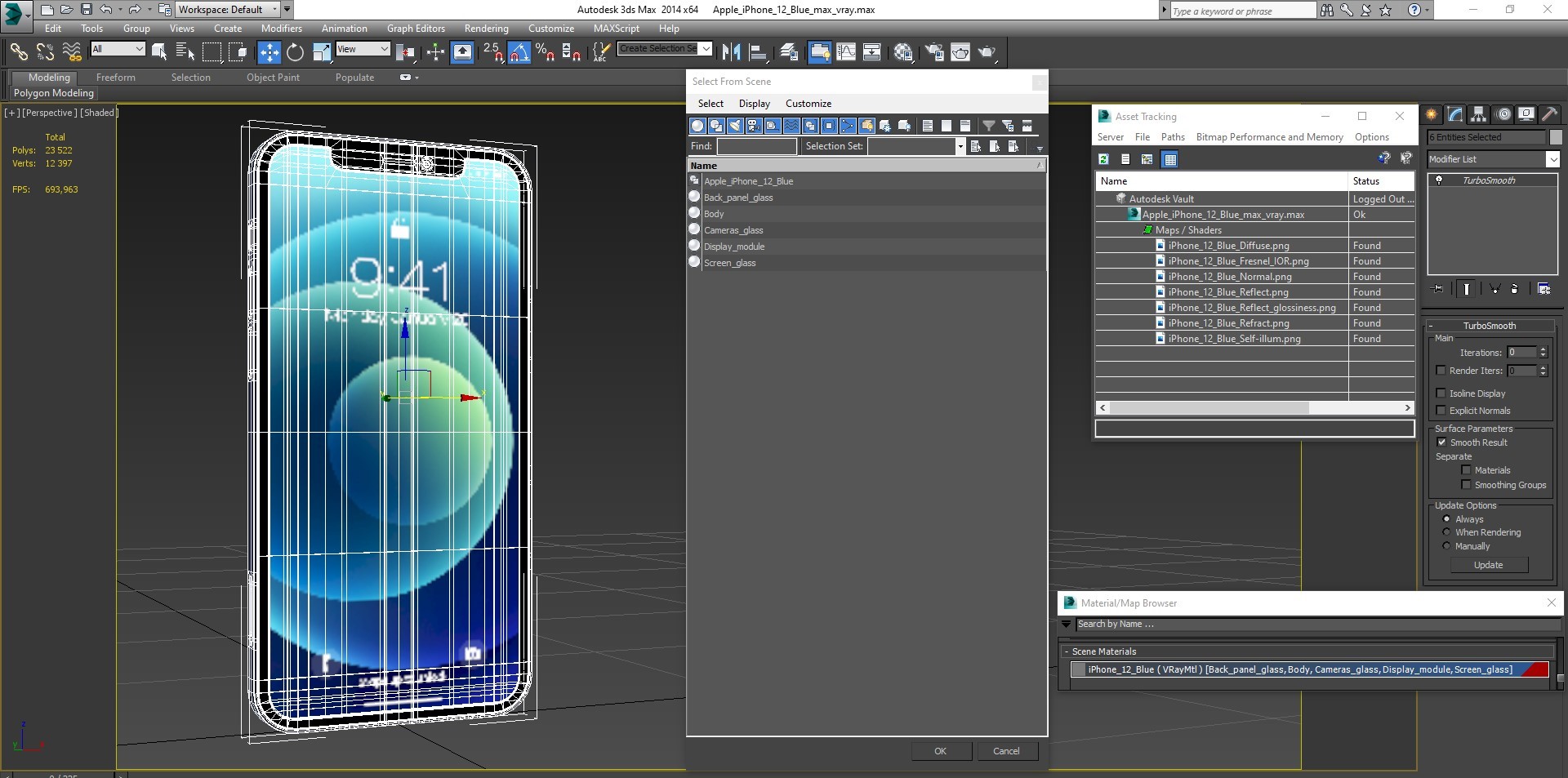Click the Find input field
Screen dimensions: 1568x778
pyautogui.click(x=757, y=146)
